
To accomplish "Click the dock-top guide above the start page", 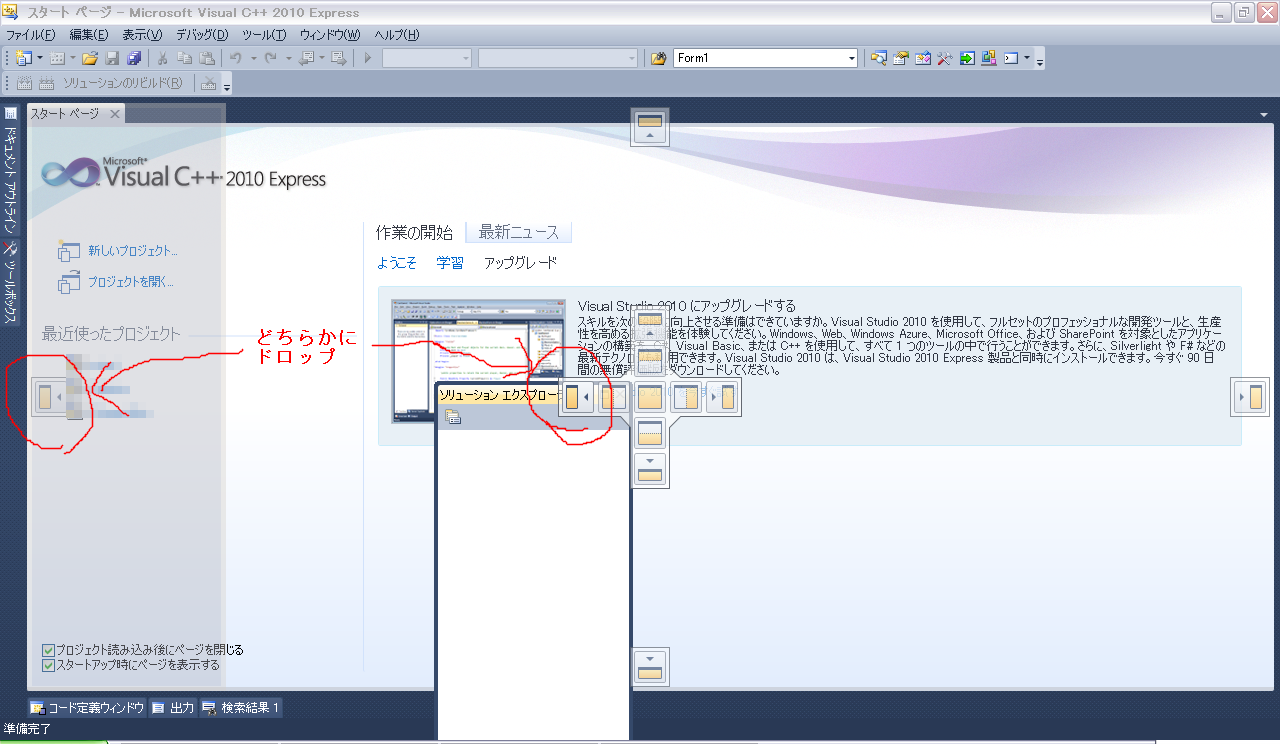I will 650,127.
